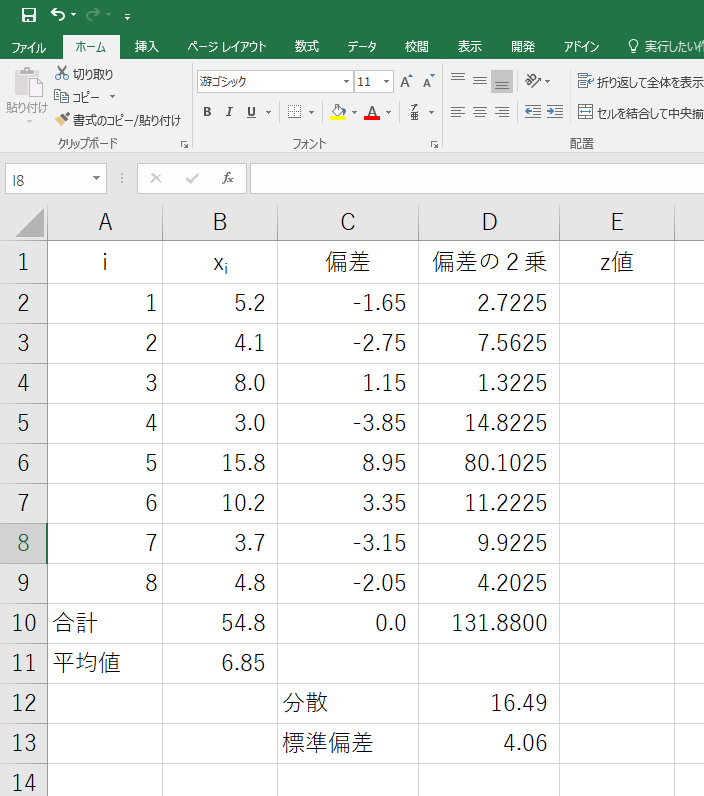The image size is (704, 796).
Task: Open the コピー dropdown arrow
Action: point(112,96)
